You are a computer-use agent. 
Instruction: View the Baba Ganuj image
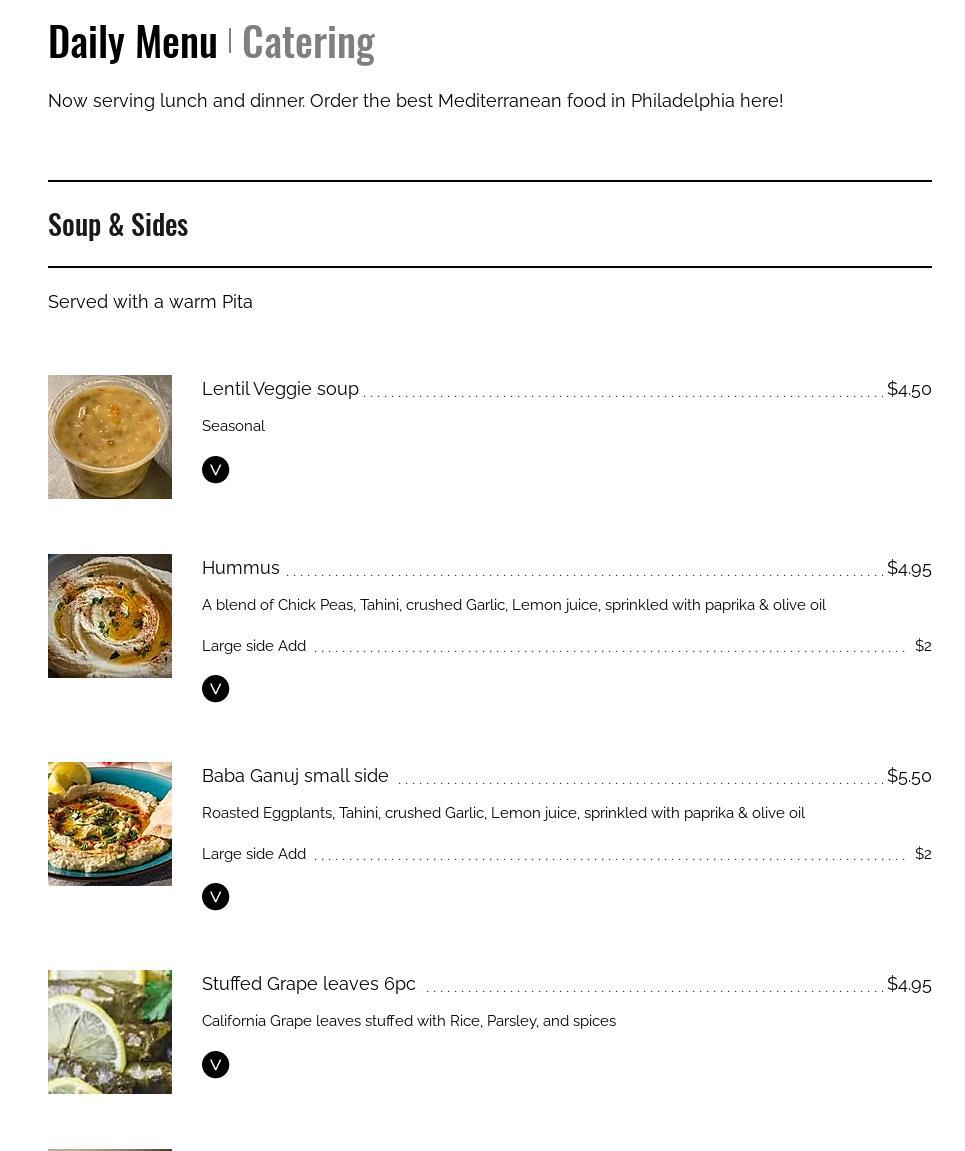[110, 824]
